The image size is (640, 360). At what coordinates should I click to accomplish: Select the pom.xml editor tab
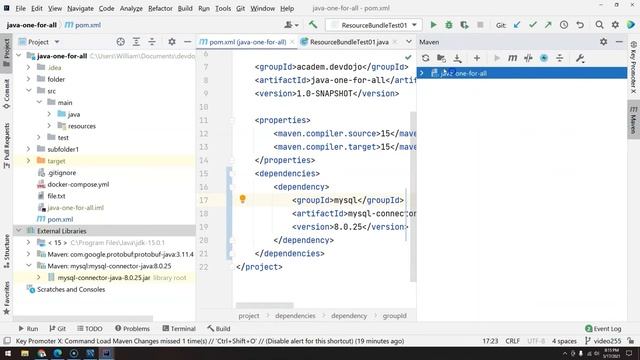[x=247, y=42]
